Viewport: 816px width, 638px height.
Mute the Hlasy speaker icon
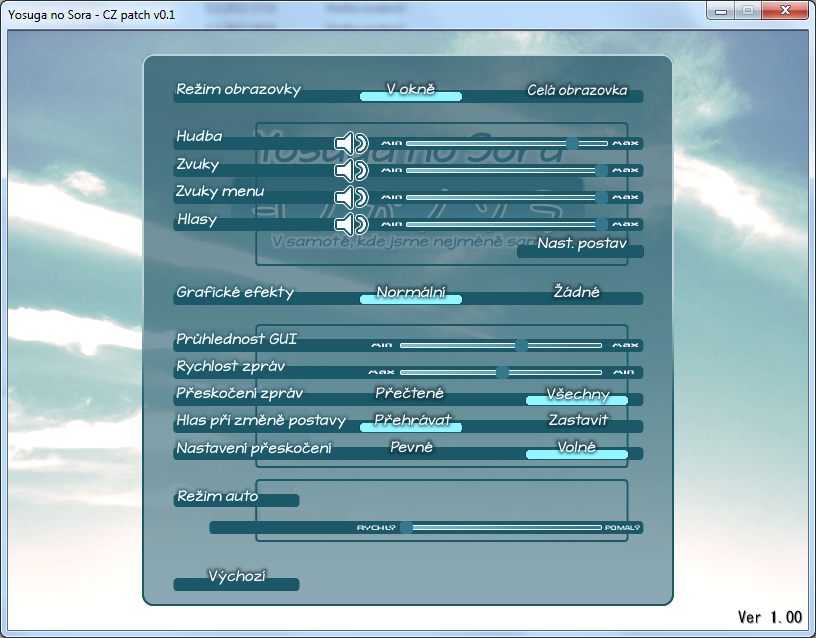(351, 224)
